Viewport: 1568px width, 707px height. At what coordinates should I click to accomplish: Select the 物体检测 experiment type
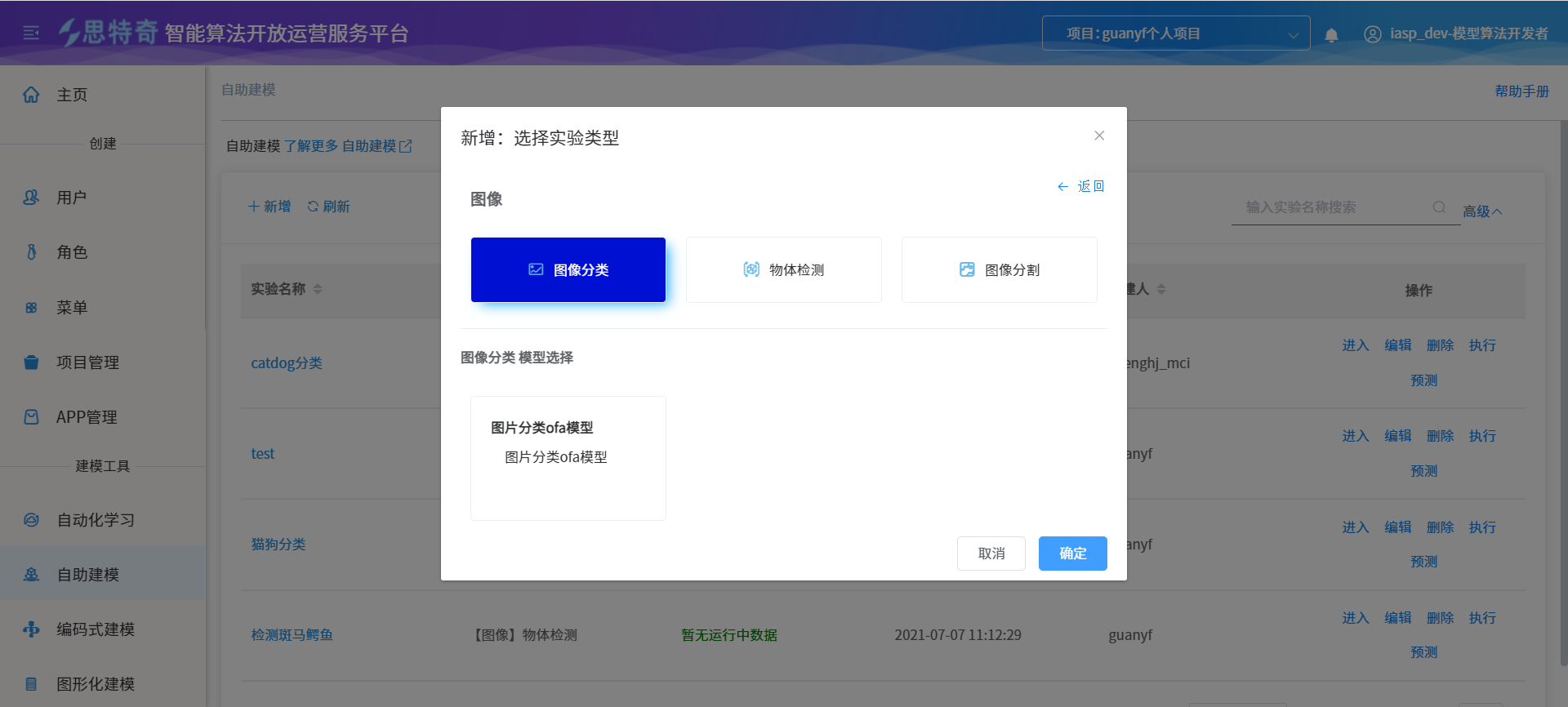tap(784, 270)
